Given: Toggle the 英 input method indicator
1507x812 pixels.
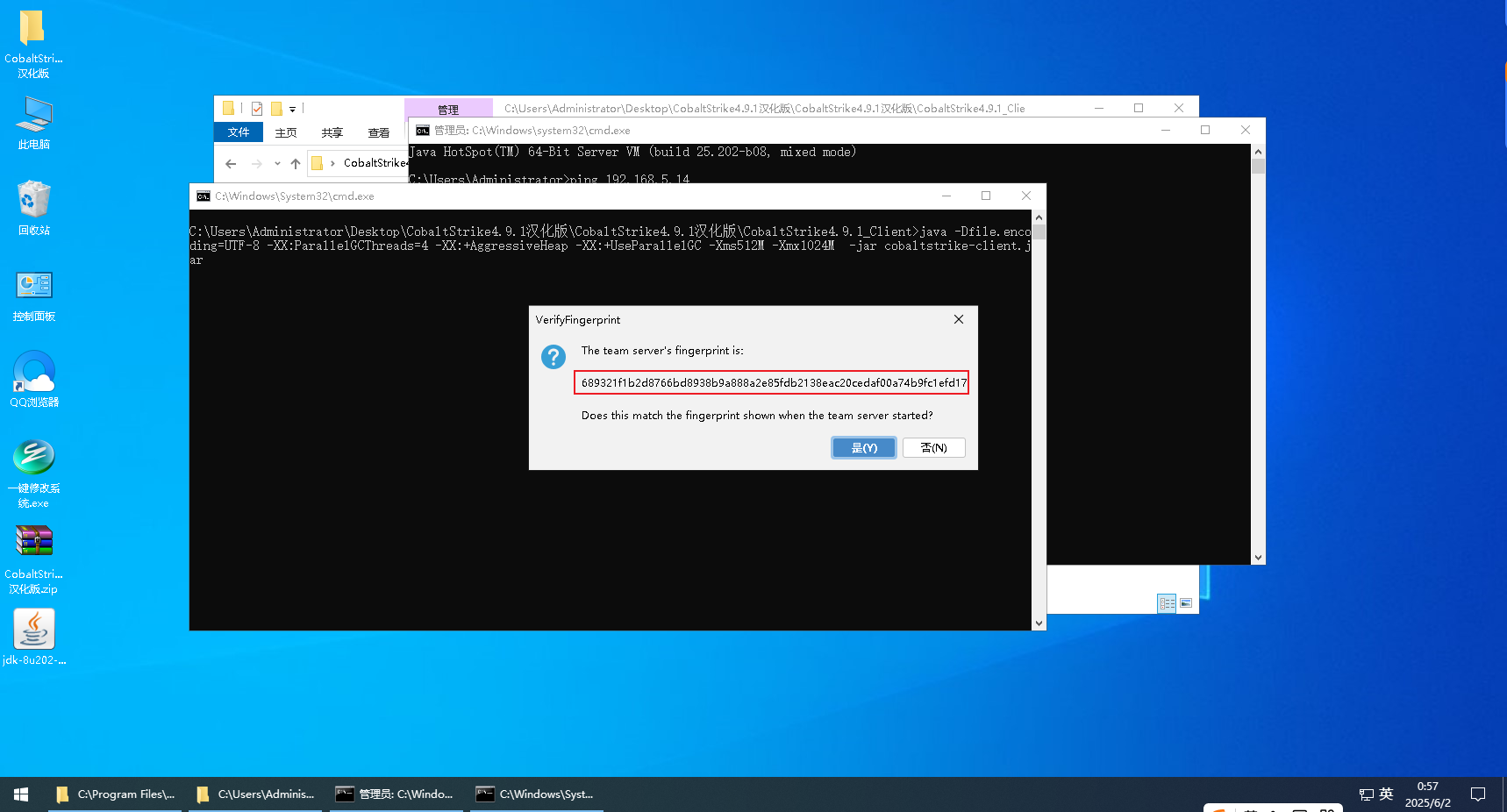Looking at the screenshot, I should (1386, 794).
